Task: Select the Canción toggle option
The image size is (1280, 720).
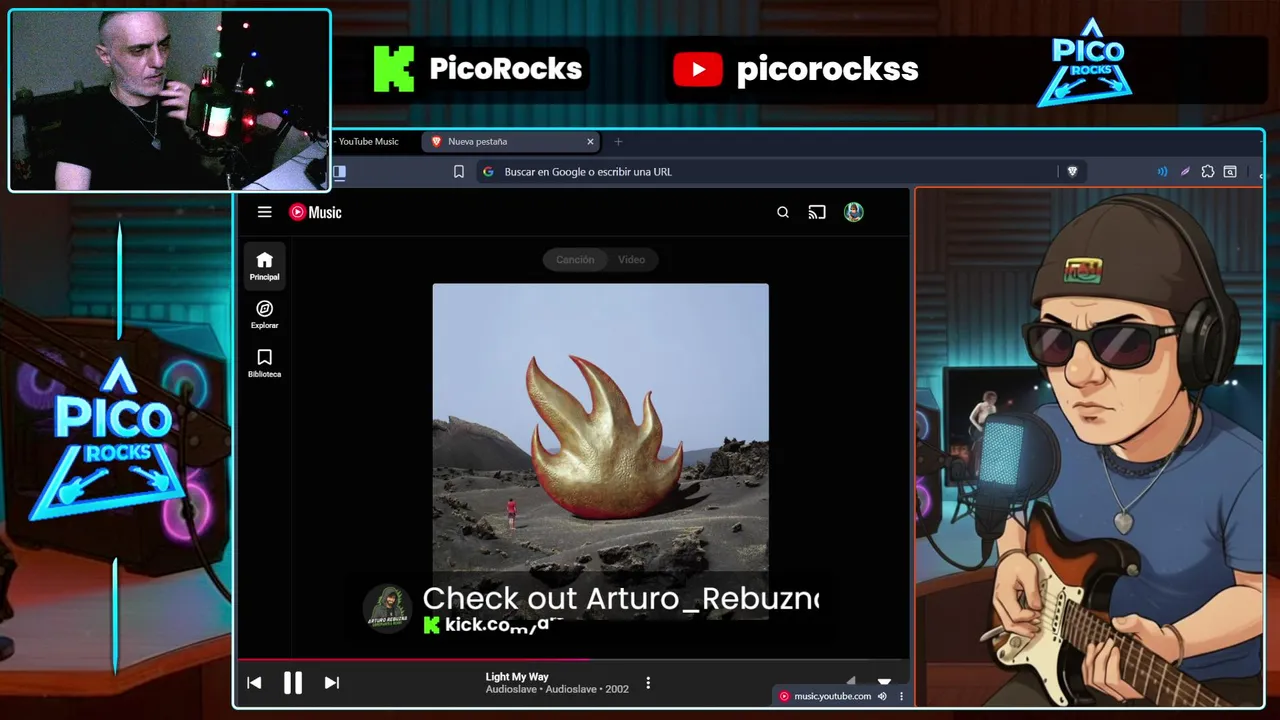Action: pyautogui.click(x=575, y=260)
